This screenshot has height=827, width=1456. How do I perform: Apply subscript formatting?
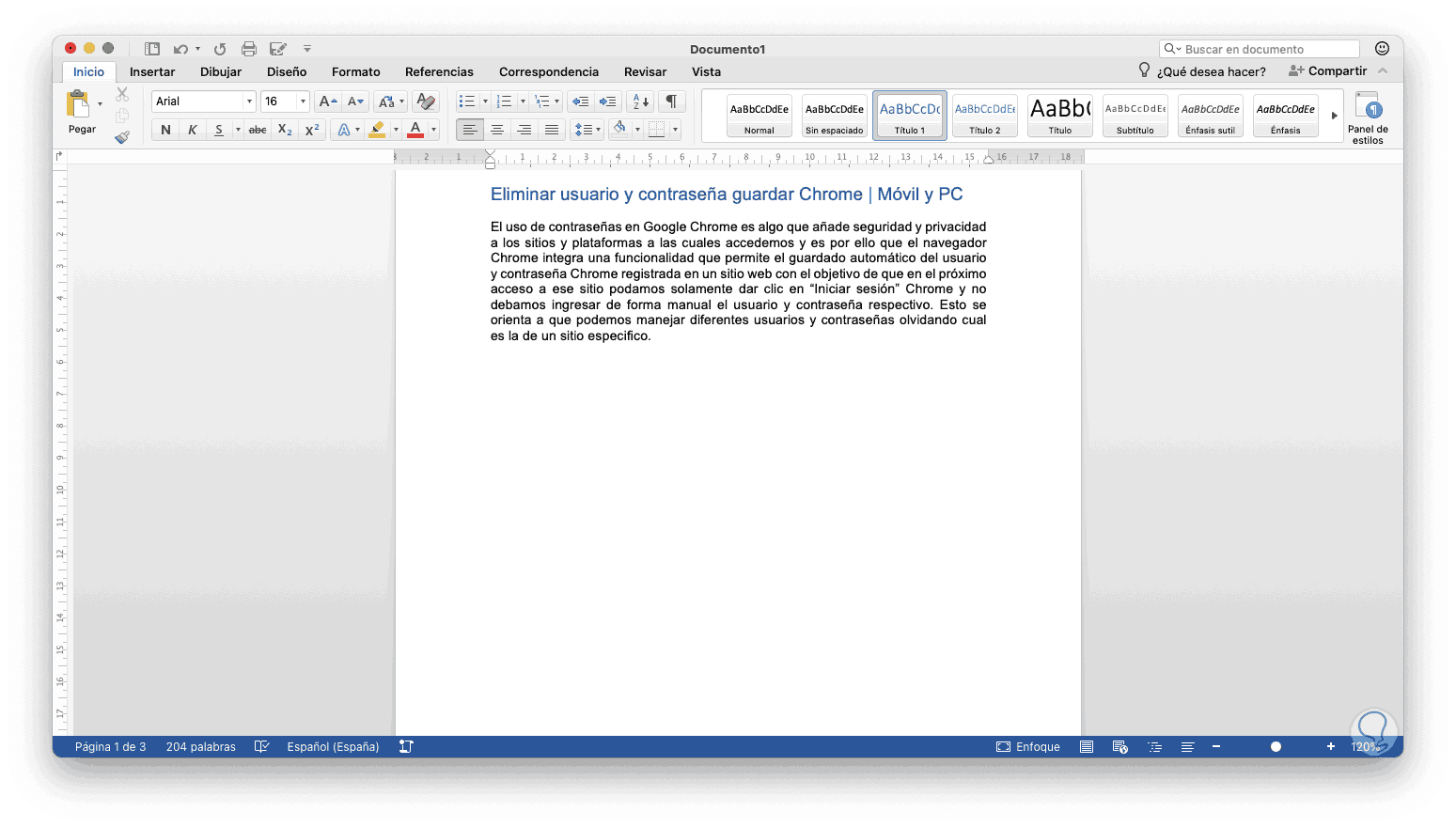[x=285, y=130]
